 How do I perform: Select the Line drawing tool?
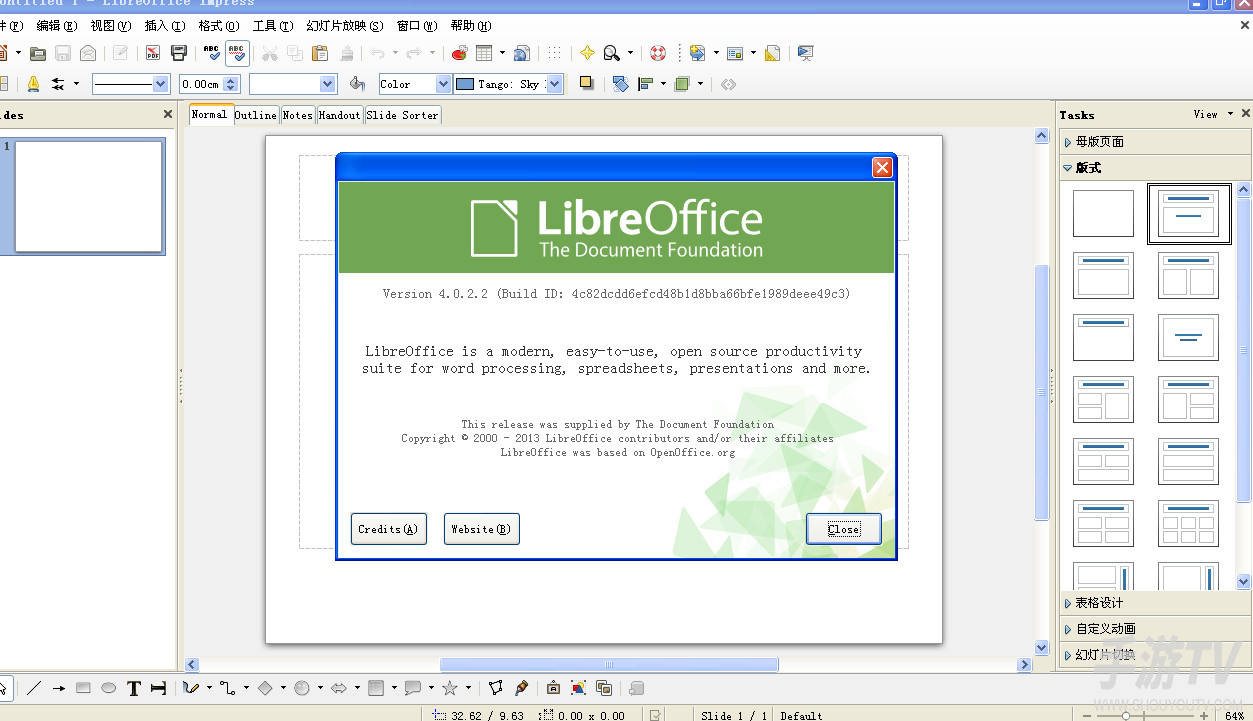coord(34,688)
